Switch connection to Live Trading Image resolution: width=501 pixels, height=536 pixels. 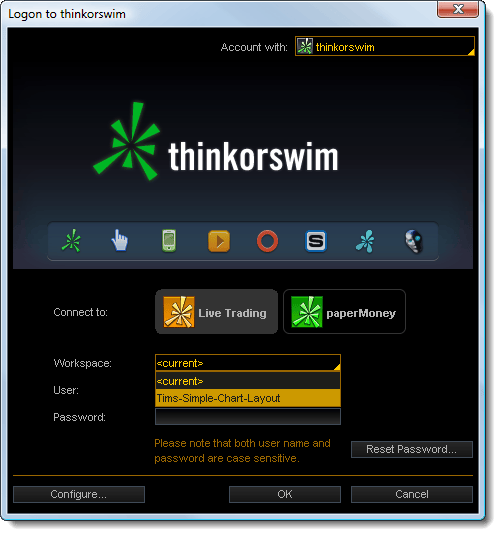click(216, 312)
